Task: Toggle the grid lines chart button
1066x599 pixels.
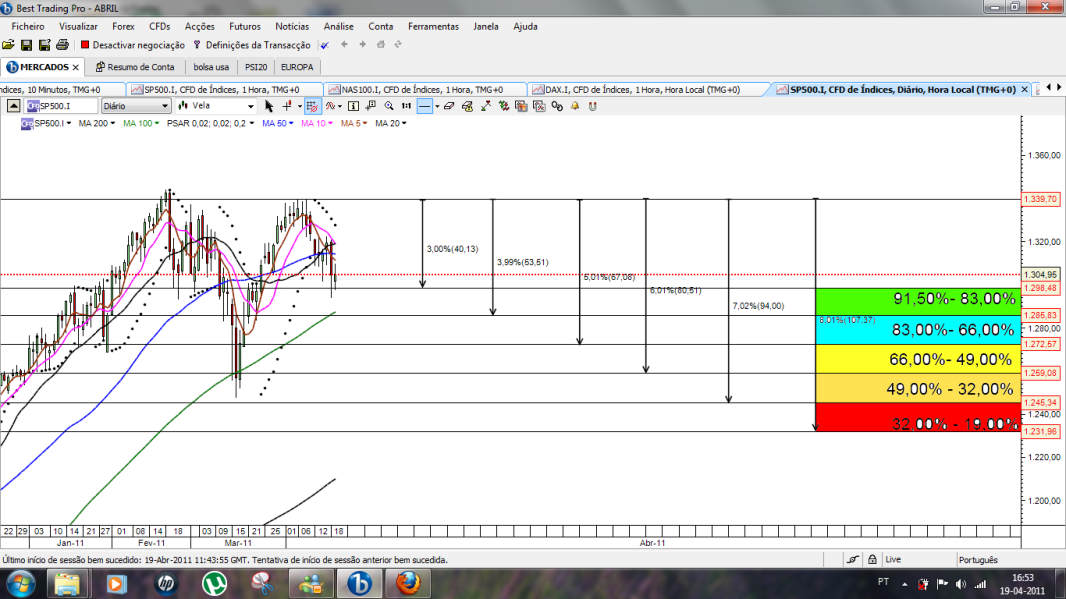Action: point(312,106)
